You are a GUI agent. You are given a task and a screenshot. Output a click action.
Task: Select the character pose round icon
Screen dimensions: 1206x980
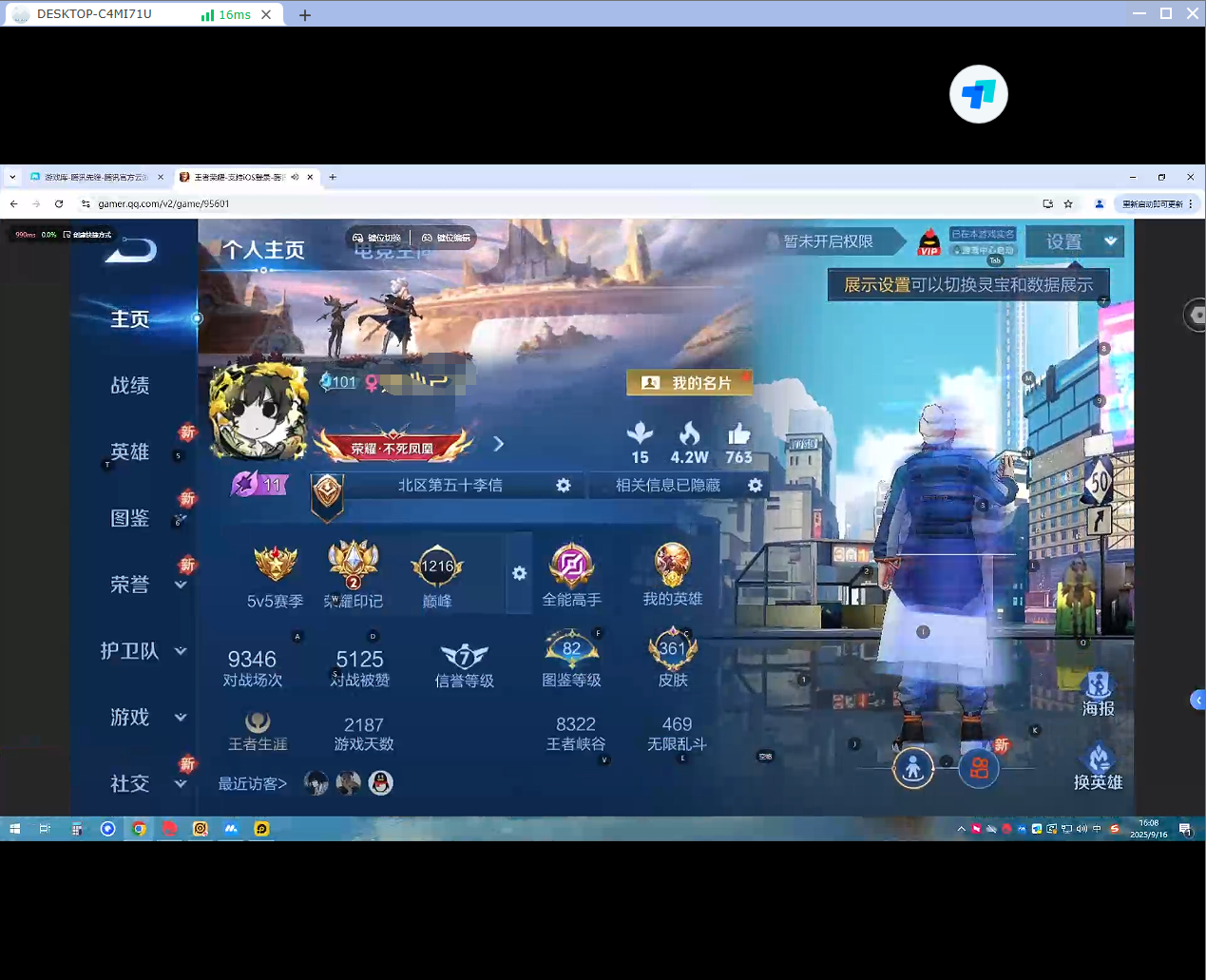click(x=913, y=768)
